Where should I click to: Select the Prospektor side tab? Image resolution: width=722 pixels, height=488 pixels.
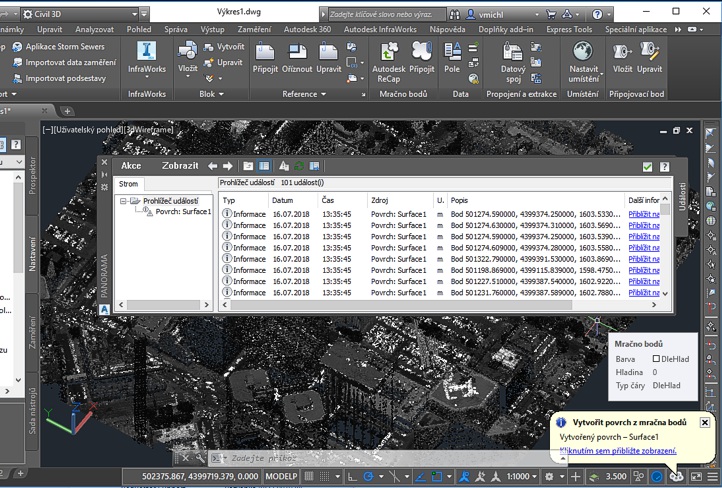click(x=32, y=175)
